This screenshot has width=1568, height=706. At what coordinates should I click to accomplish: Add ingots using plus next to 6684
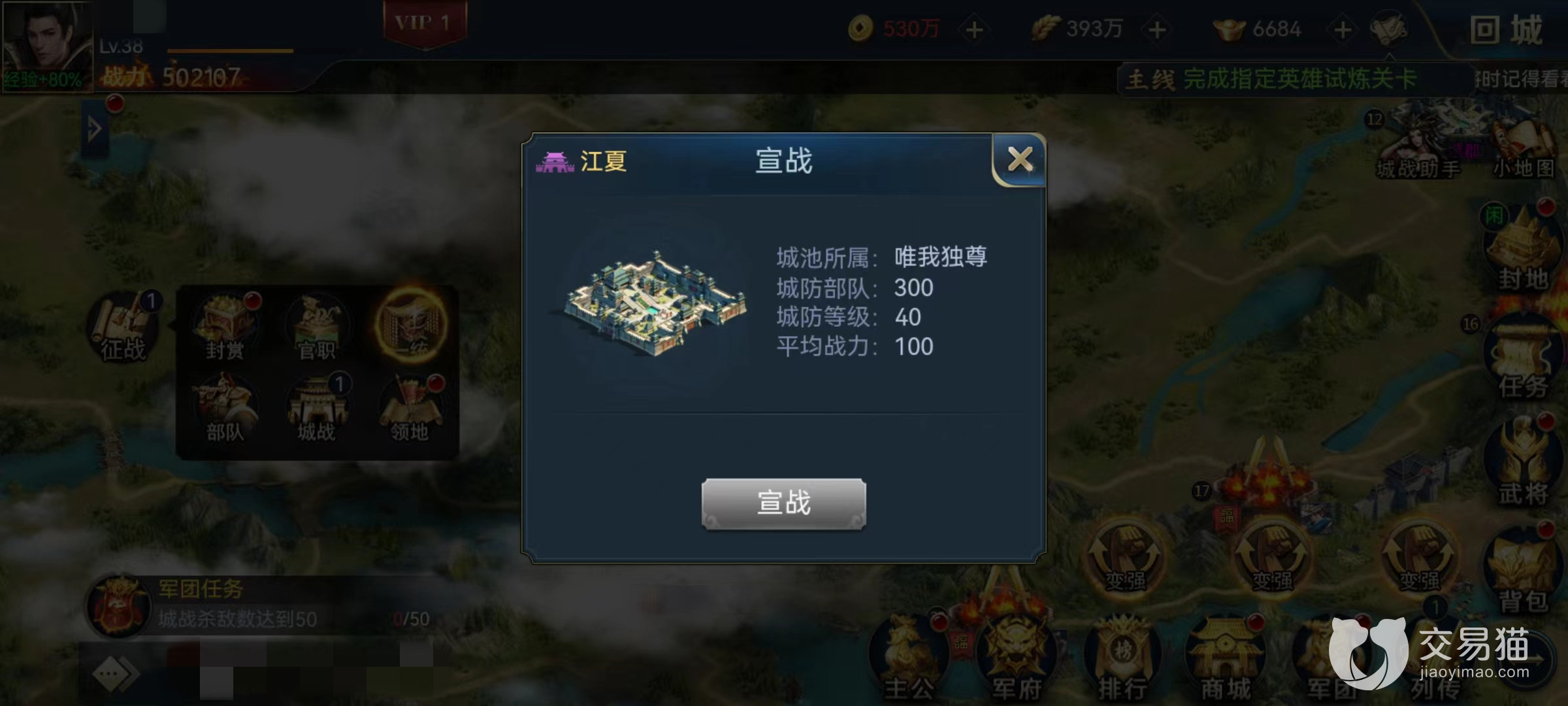click(1343, 29)
